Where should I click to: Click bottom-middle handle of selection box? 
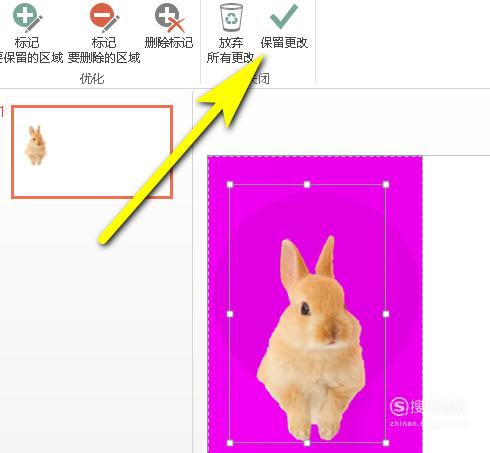(307, 443)
